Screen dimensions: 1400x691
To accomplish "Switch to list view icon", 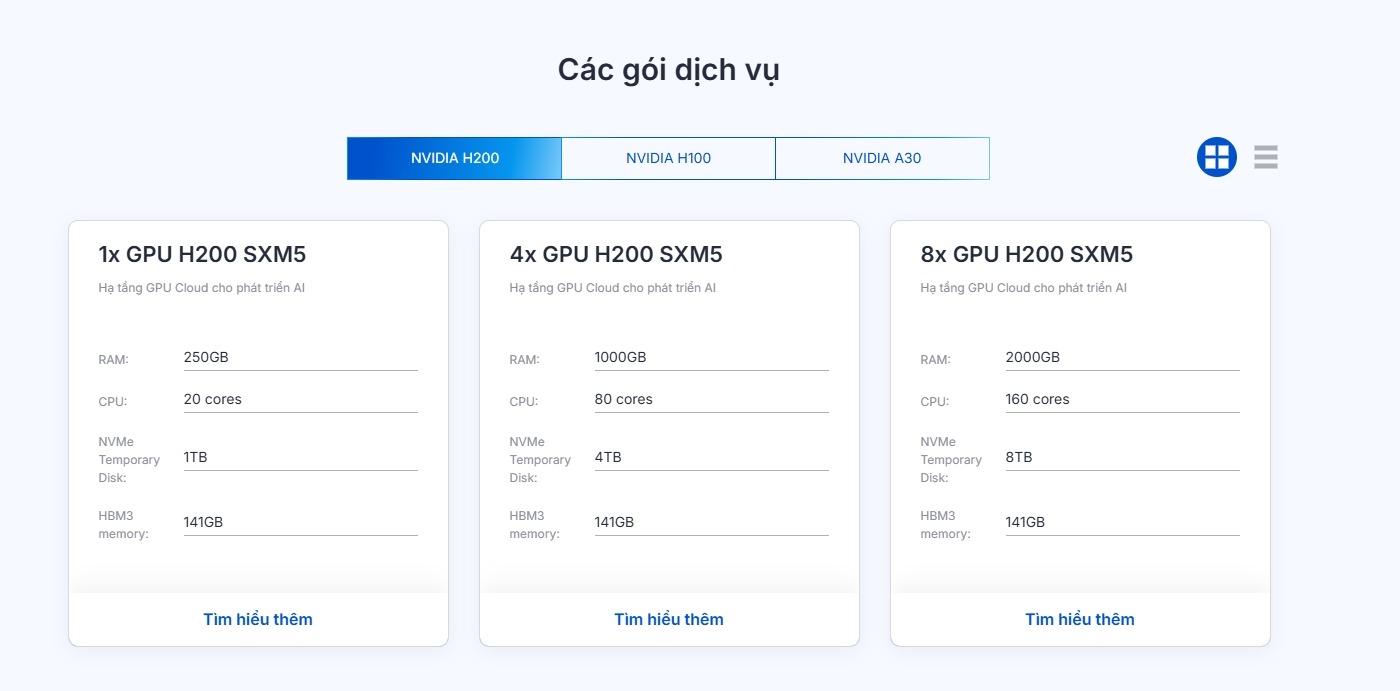I will click(x=1266, y=157).
